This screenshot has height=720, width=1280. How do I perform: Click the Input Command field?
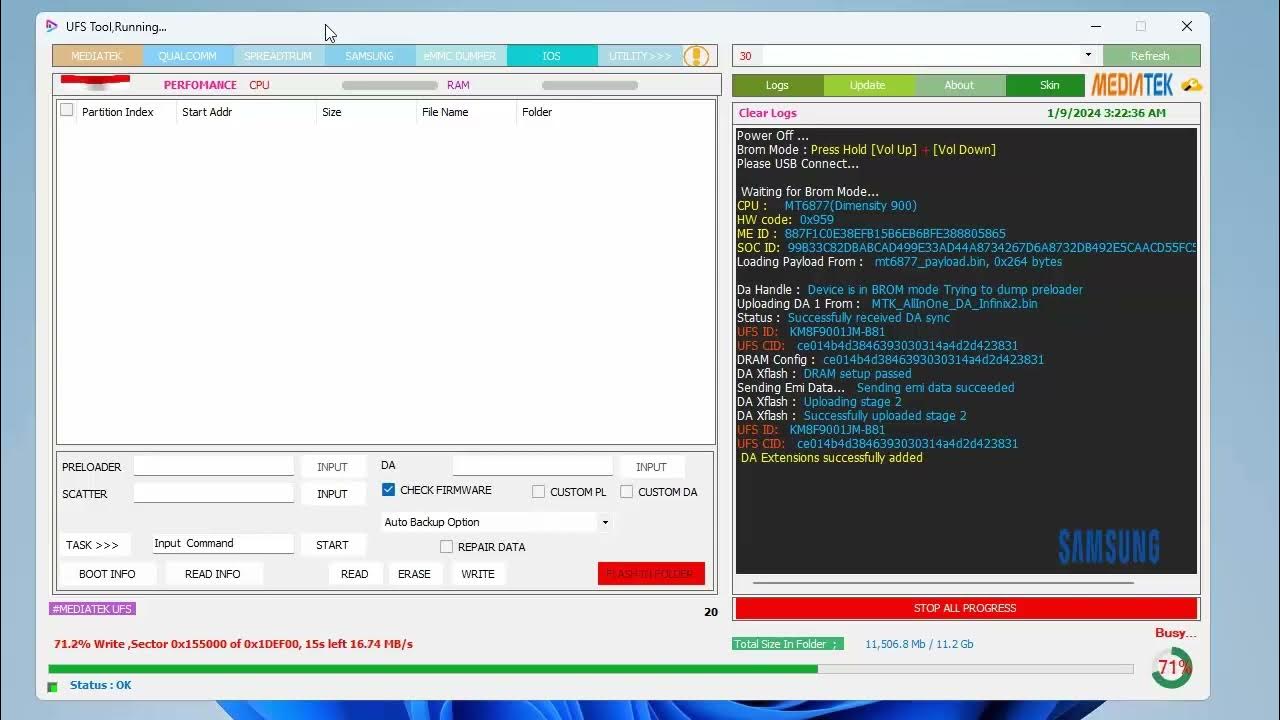coord(222,544)
